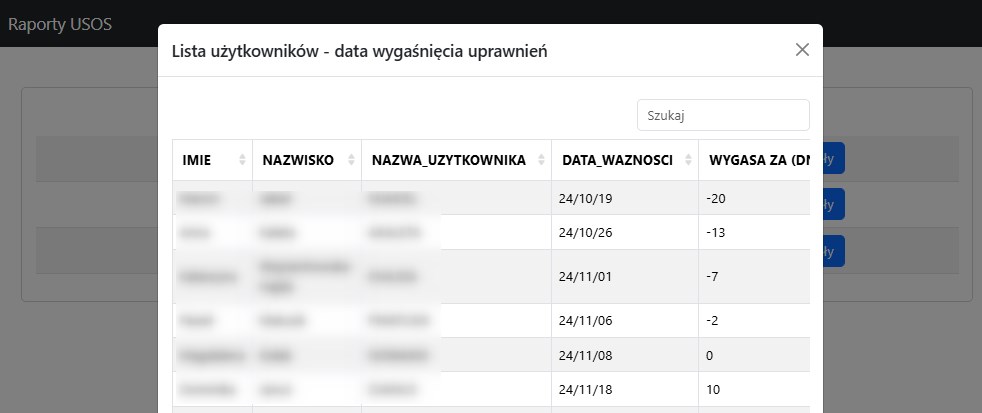982x413 pixels.
Task: Sort by the IMIE column arrows
Action: point(242,160)
